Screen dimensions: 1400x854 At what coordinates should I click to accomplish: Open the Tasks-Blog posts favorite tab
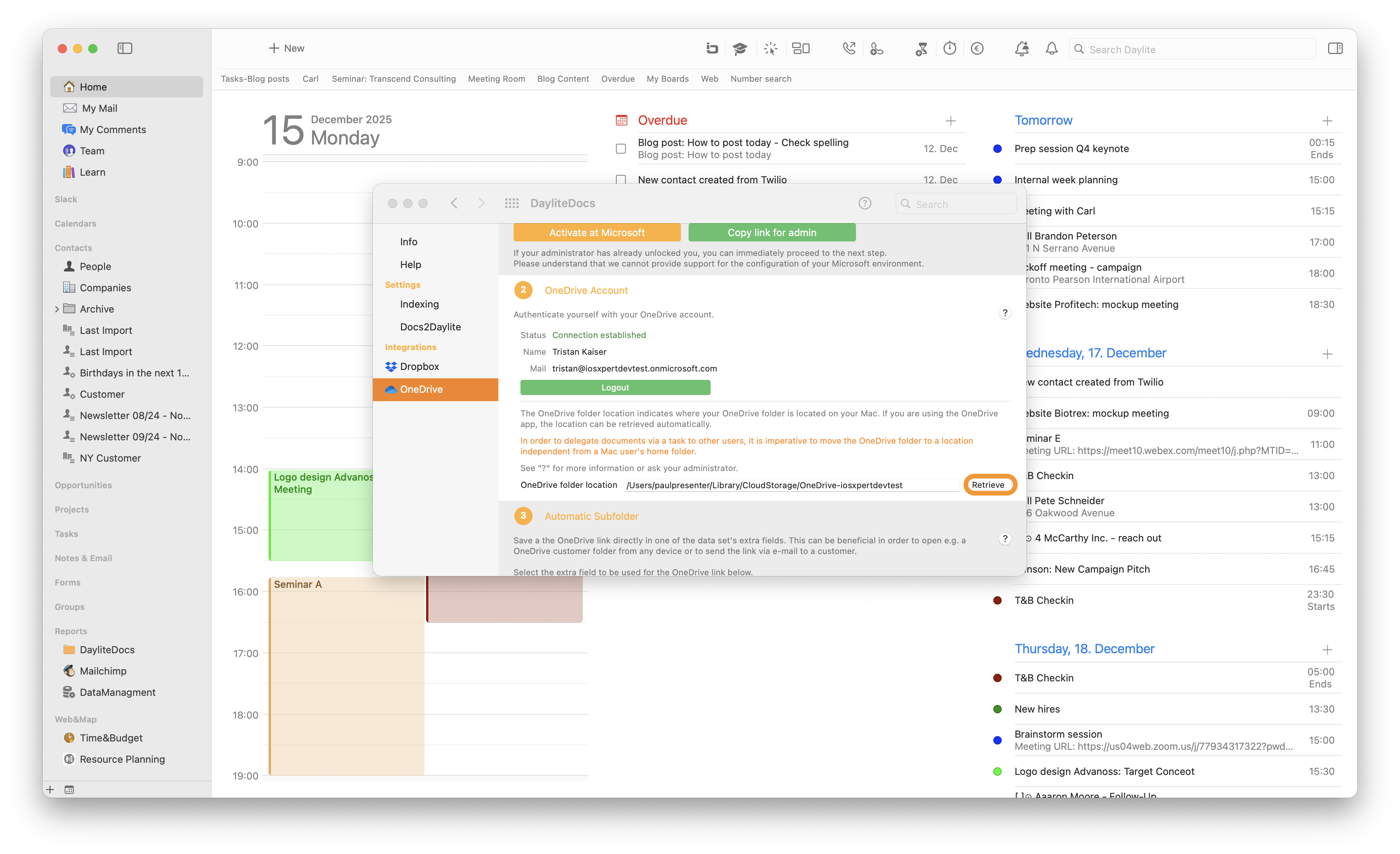(x=255, y=79)
